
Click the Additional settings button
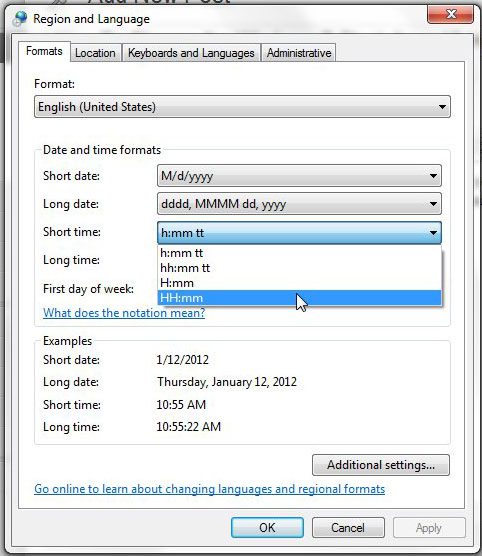(x=381, y=465)
